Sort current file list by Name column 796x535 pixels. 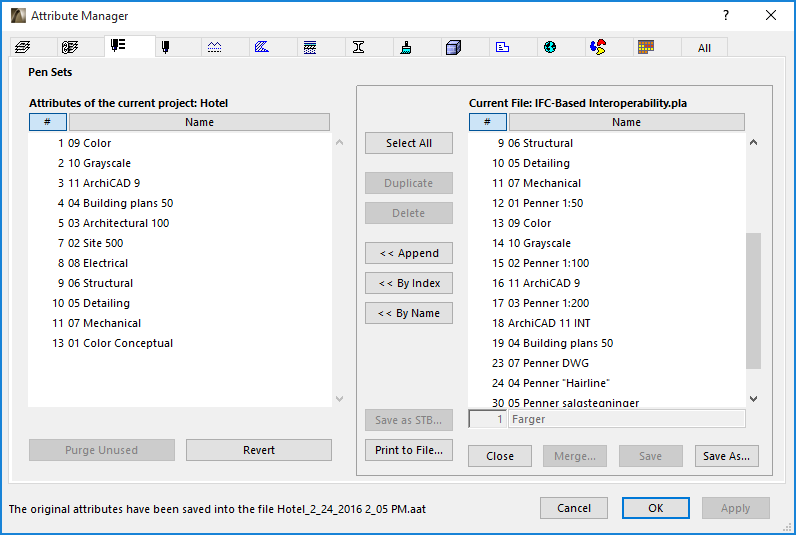626,122
